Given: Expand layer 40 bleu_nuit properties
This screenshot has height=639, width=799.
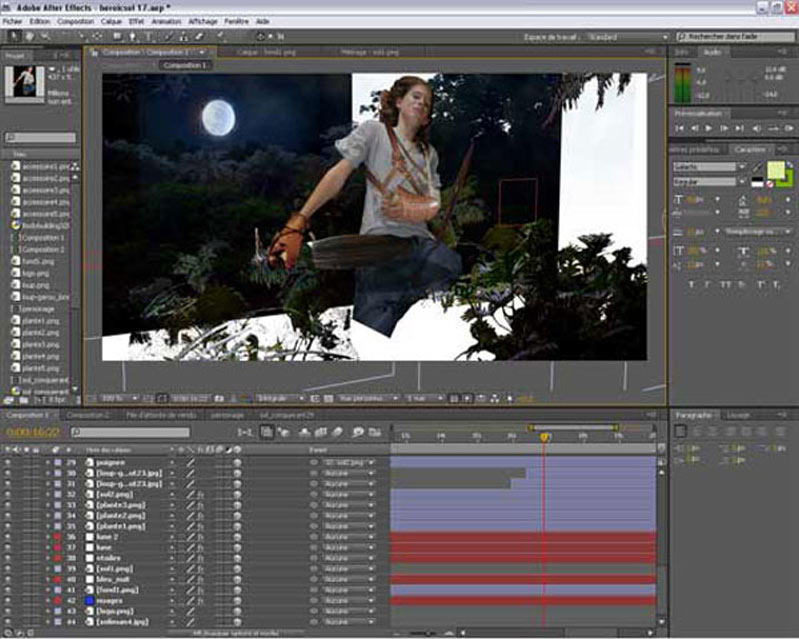Looking at the screenshot, I should pos(48,579).
